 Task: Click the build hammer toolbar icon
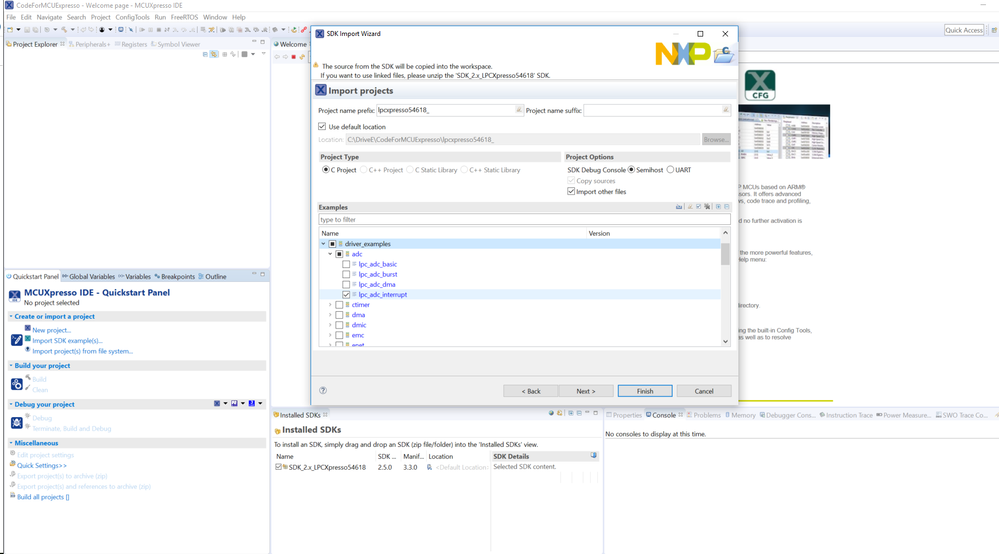pos(64,29)
